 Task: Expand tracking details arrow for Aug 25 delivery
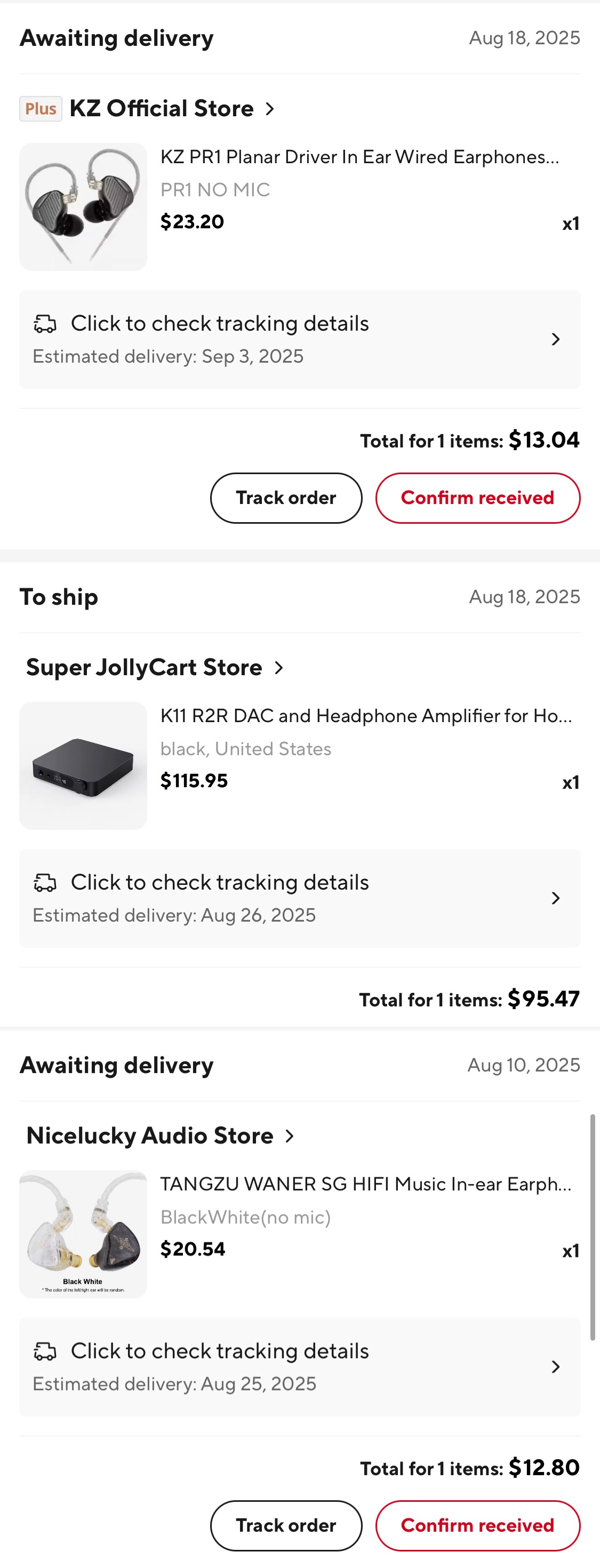point(555,1367)
